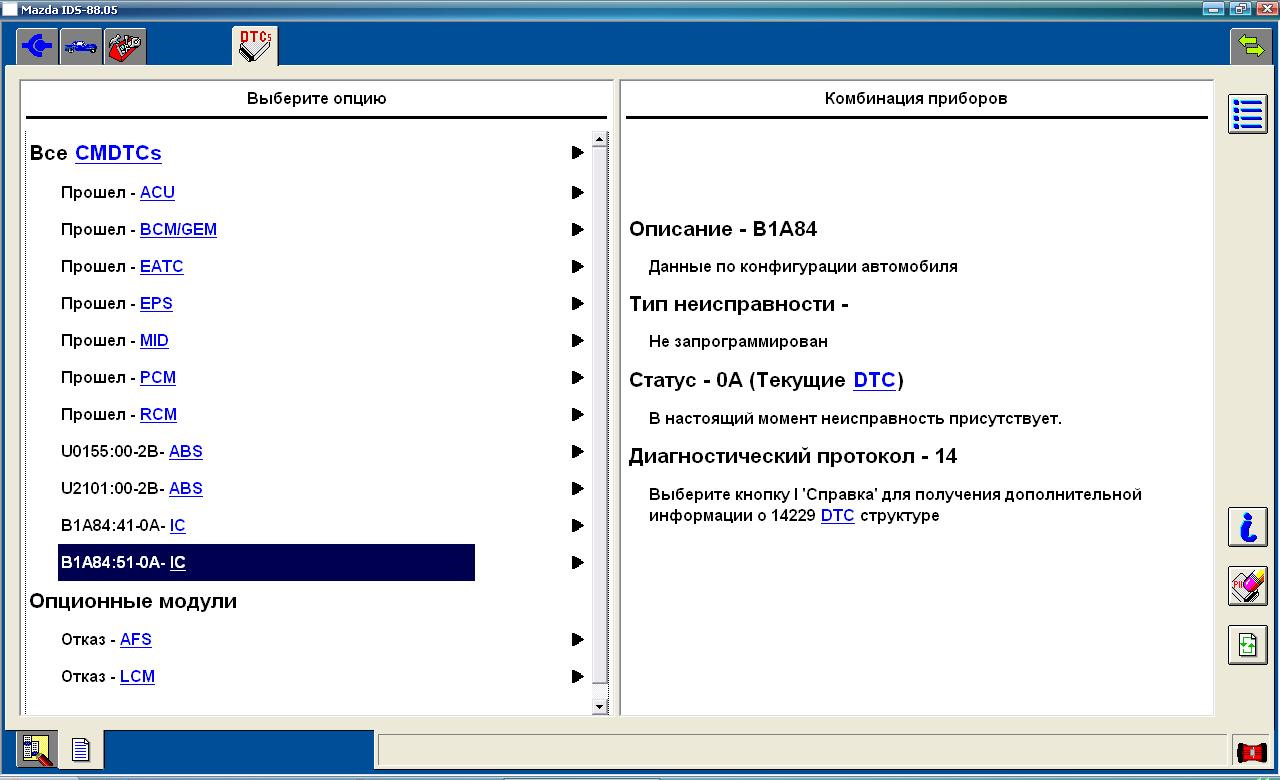Screen dimensions: 1280x780
Task: Expand arrow on the U0155:00-2B row
Action: [x=577, y=451]
